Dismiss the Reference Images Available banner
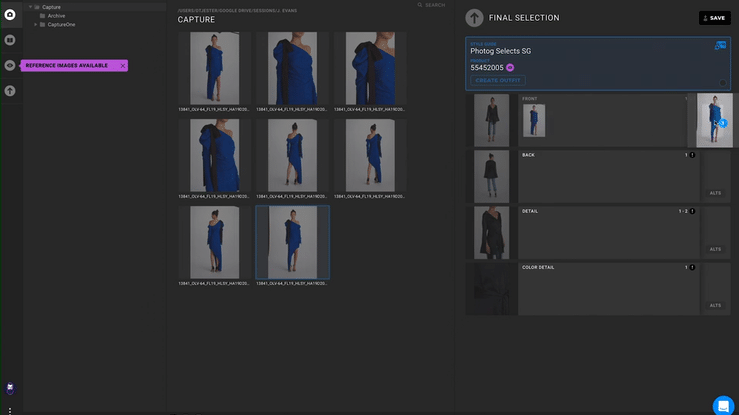Viewport: 739px width, 415px height. (123, 66)
